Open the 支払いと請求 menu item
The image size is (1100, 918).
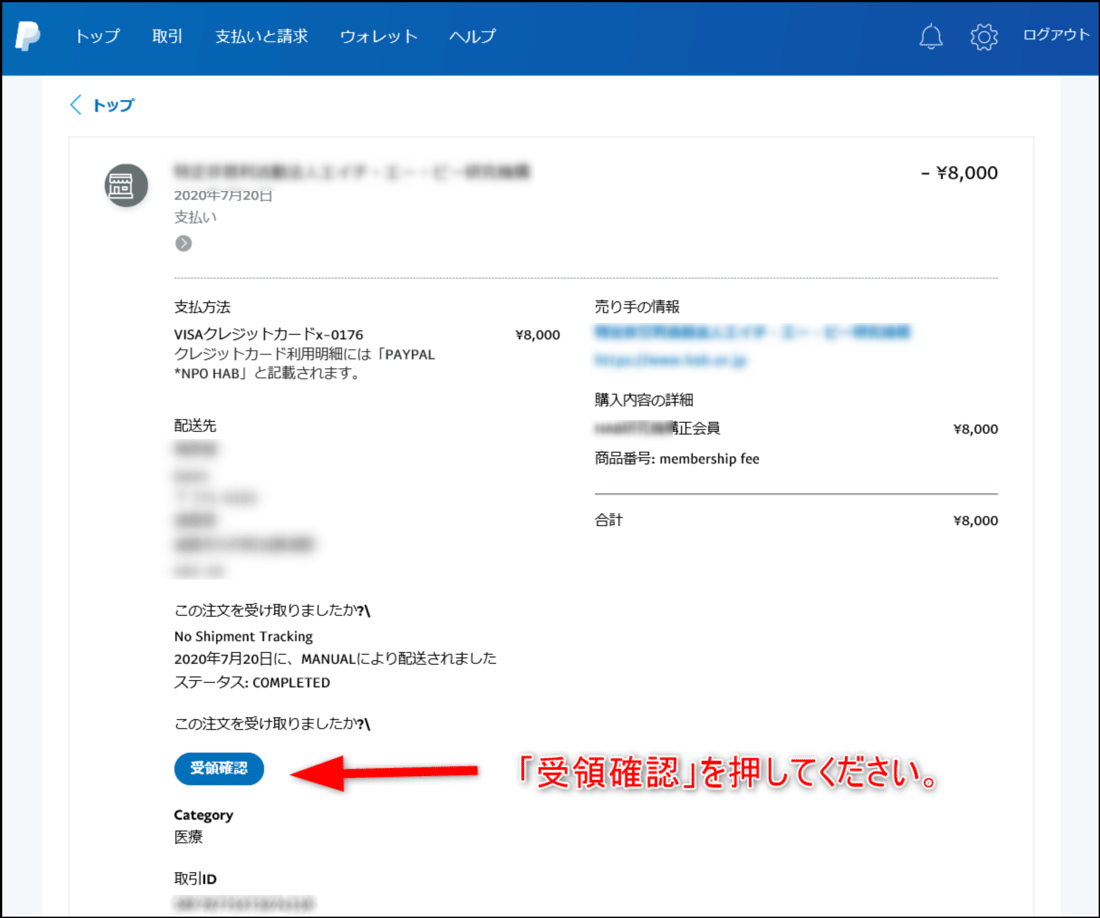click(x=261, y=36)
